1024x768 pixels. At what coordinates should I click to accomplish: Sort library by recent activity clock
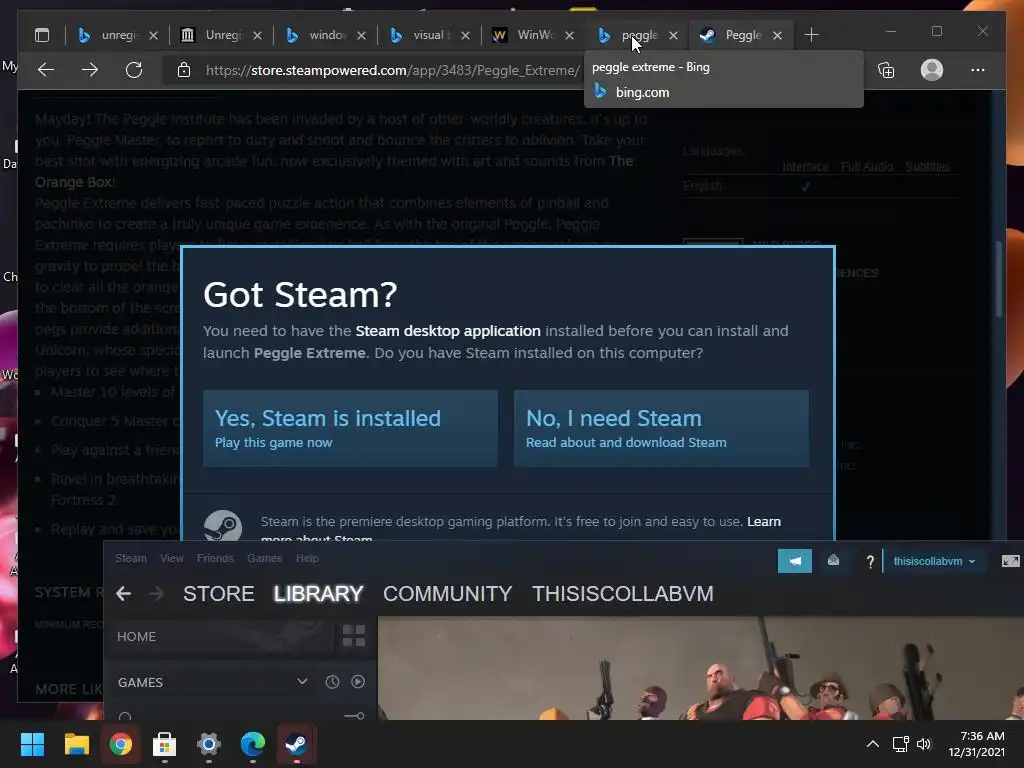tap(332, 682)
